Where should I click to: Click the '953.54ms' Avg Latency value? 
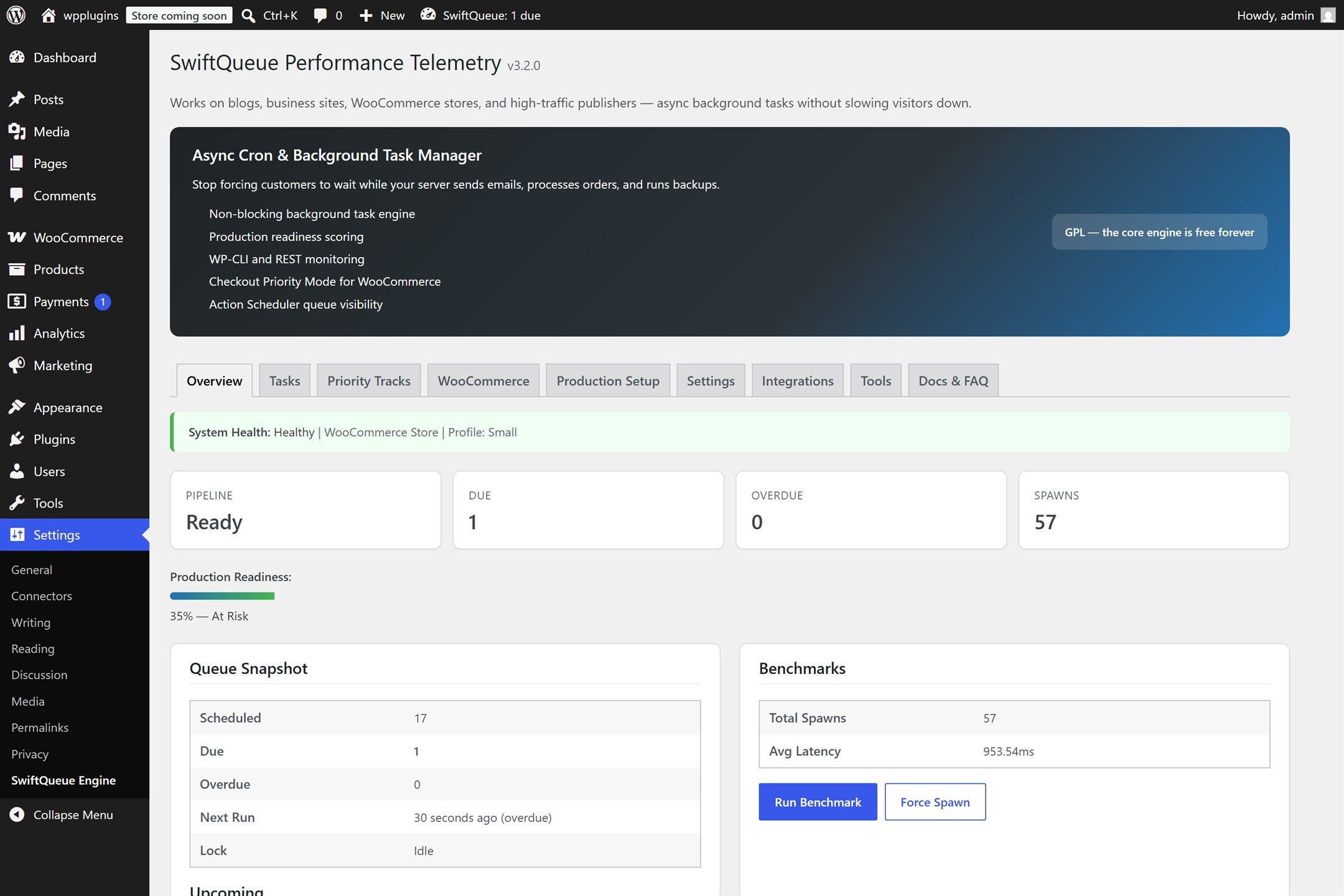1008,751
